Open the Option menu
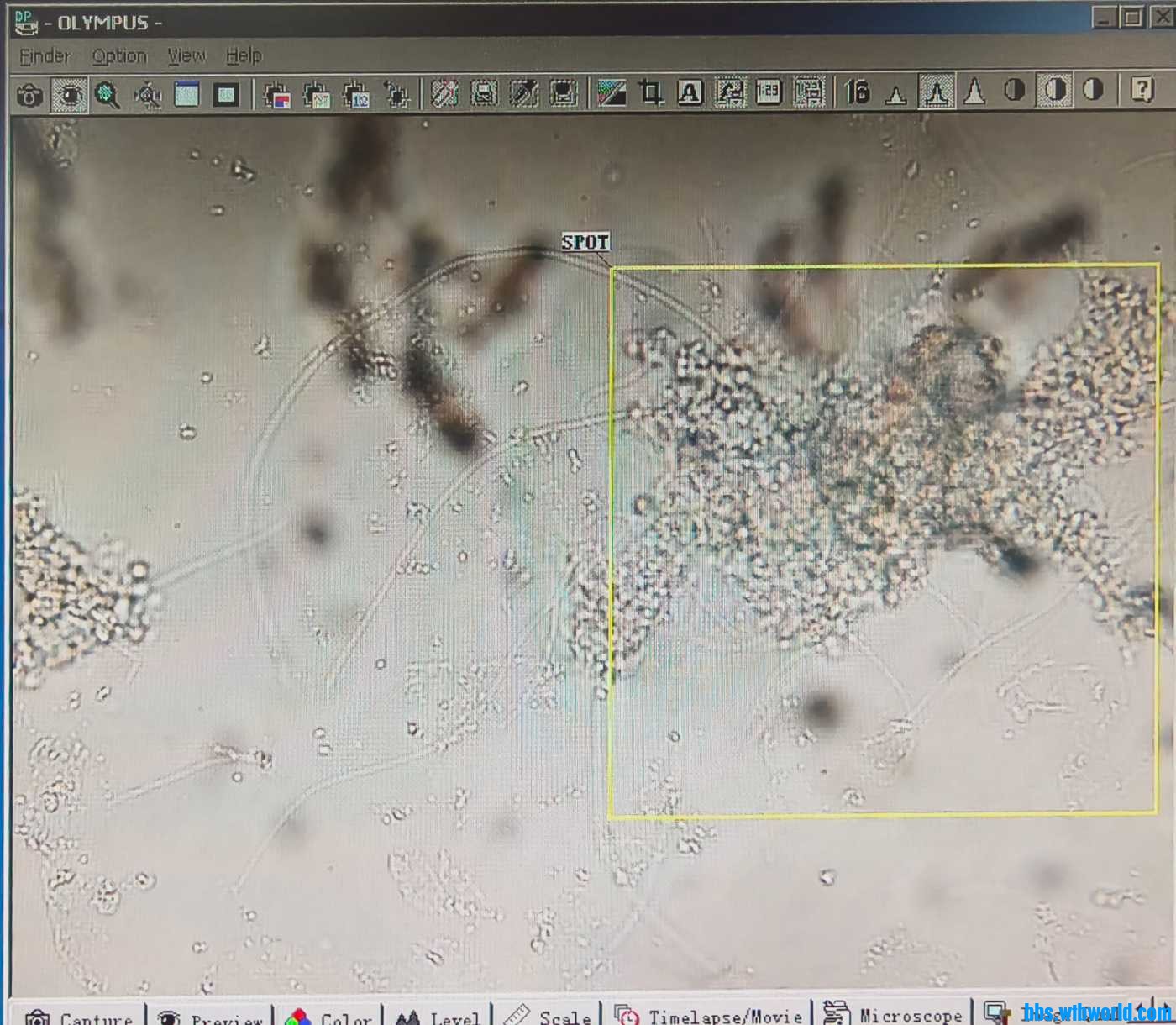 pos(119,56)
